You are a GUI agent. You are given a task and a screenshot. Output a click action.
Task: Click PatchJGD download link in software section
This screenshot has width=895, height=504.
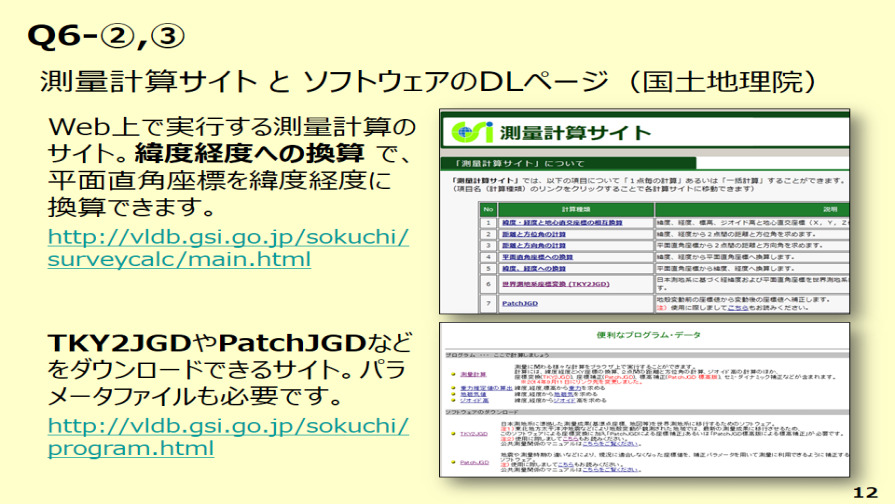pos(473,462)
